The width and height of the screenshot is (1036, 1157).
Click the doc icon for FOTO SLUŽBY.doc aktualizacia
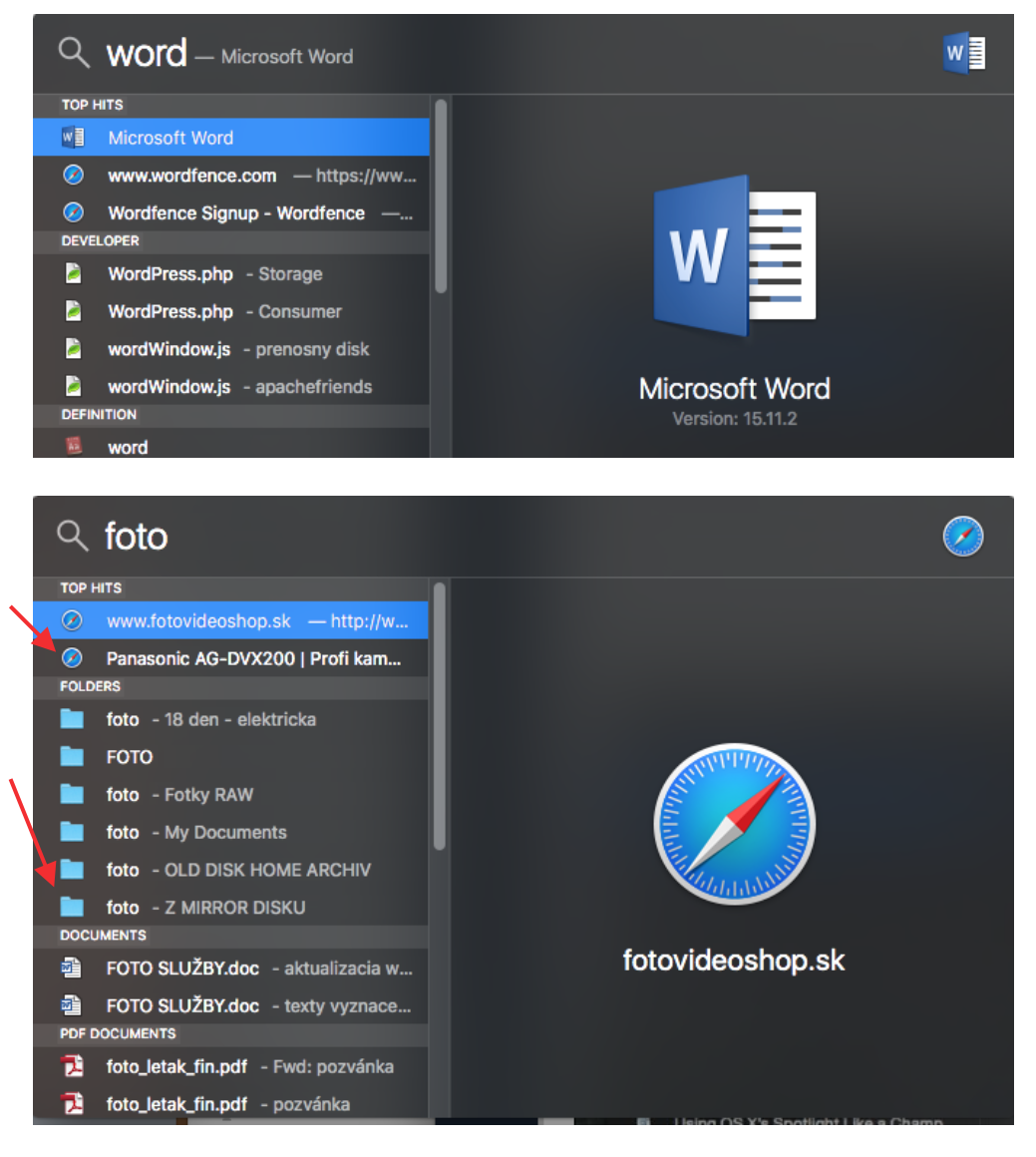[x=72, y=967]
